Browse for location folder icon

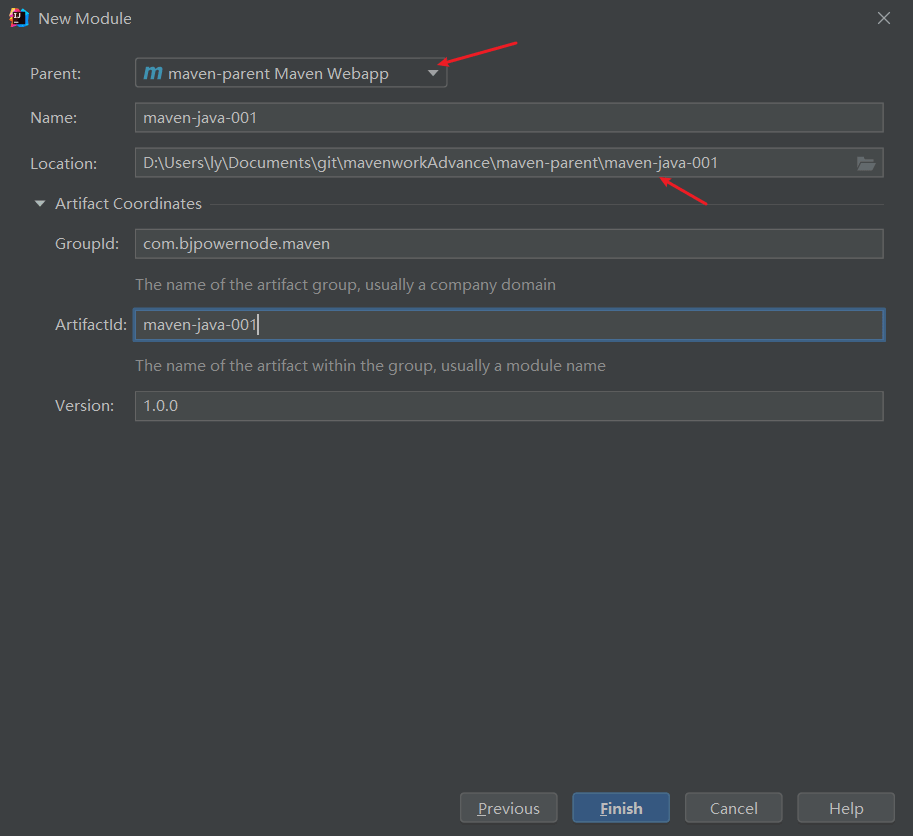866,164
